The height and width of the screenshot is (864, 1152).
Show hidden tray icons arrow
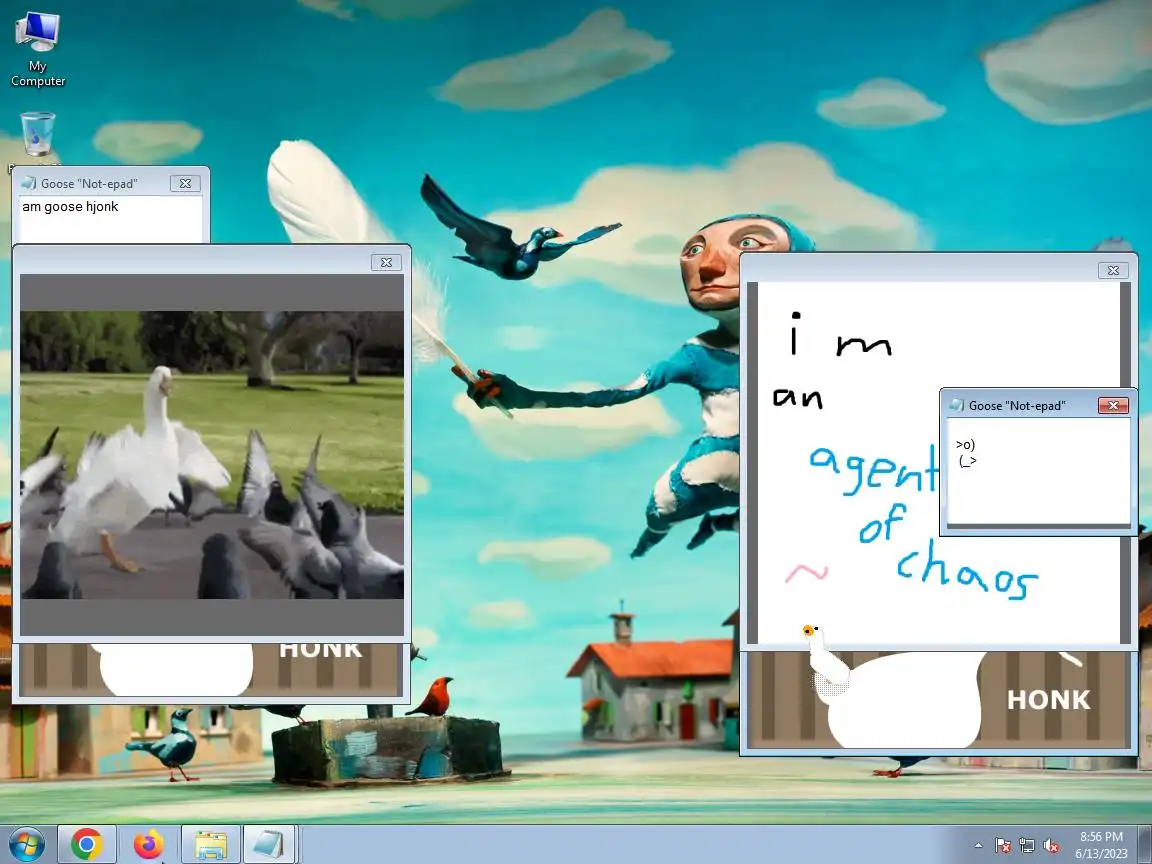978,846
